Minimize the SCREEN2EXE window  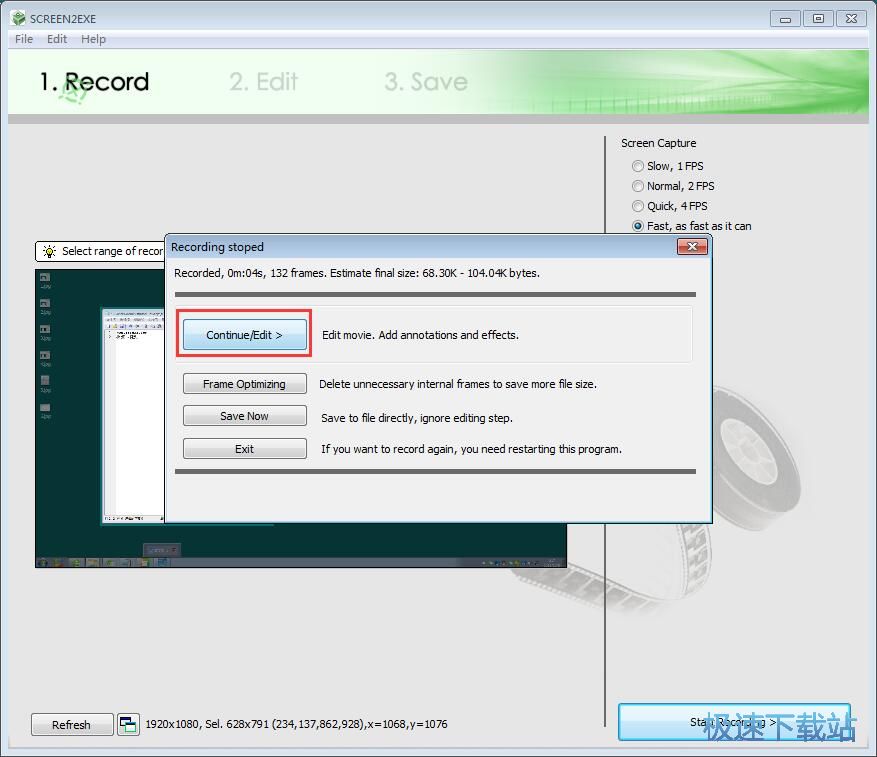[x=785, y=19]
